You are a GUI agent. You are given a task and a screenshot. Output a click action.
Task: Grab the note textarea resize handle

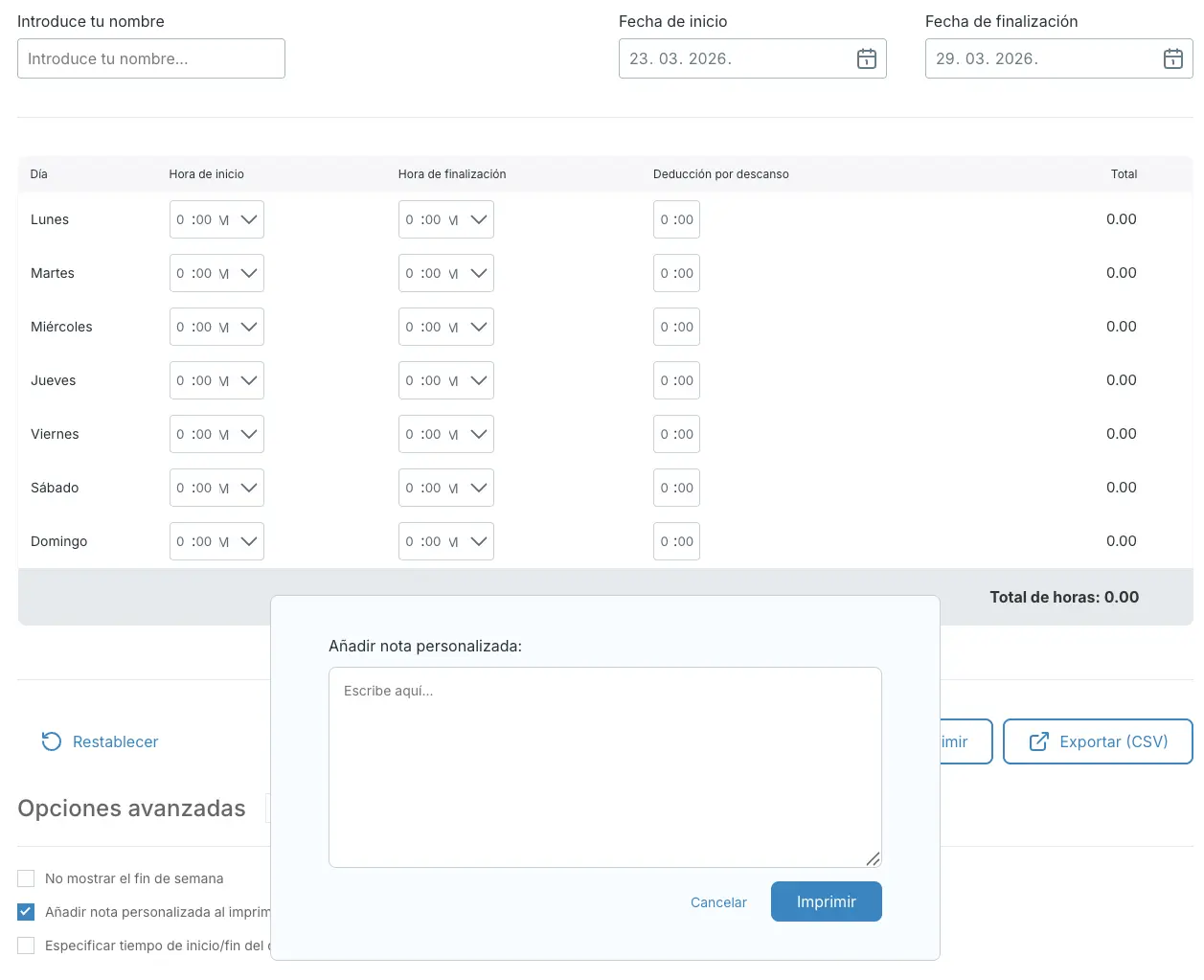coord(873,858)
